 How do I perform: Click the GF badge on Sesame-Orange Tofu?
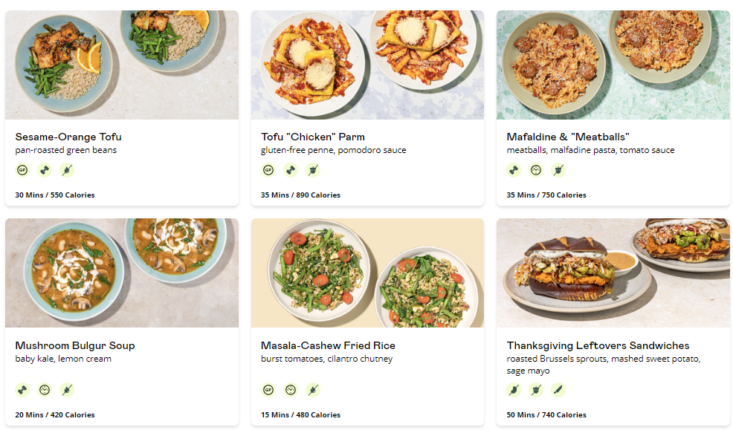point(22,170)
